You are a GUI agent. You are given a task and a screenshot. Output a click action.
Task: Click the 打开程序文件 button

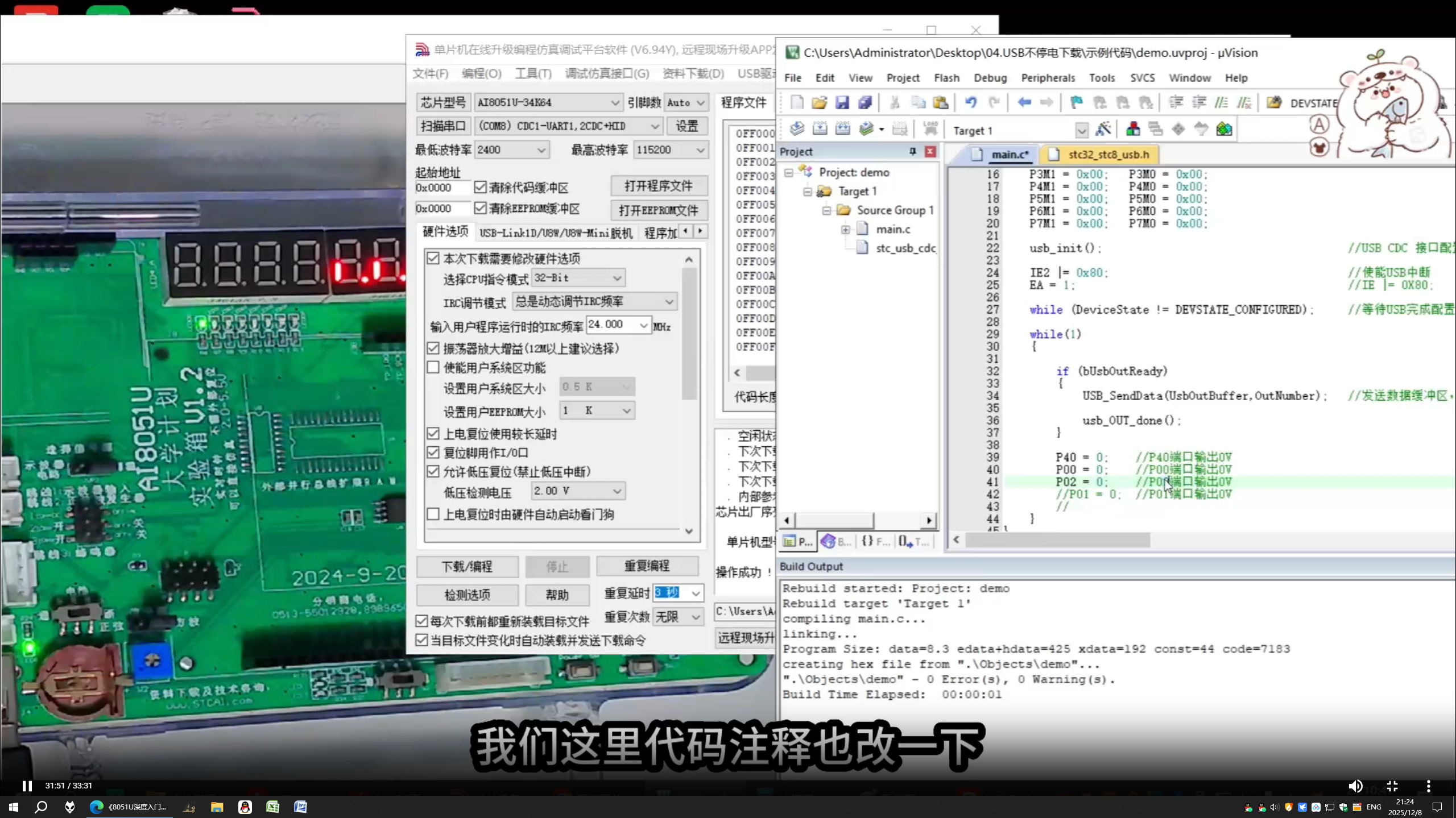tap(659, 186)
